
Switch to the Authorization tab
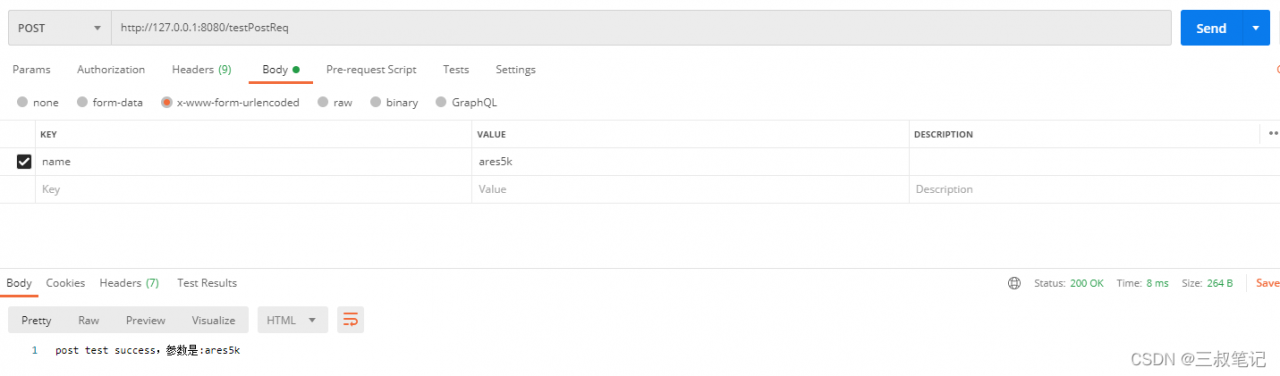click(x=111, y=70)
